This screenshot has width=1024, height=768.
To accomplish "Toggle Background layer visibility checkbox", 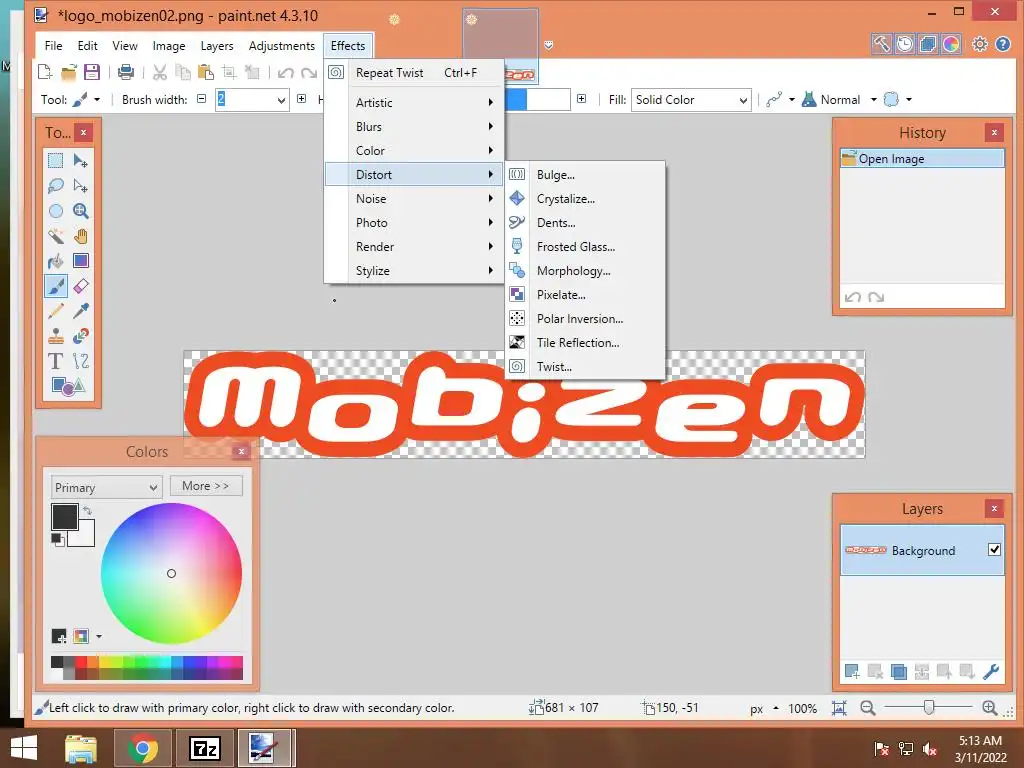I will (x=994, y=550).
